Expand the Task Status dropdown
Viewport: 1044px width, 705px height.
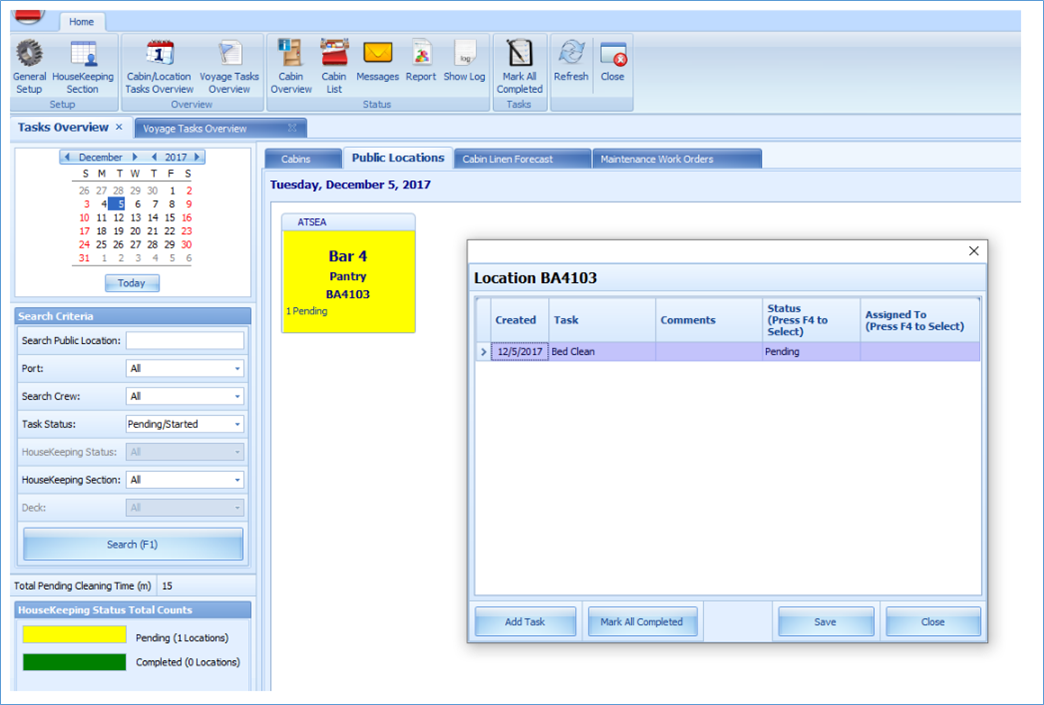238,423
